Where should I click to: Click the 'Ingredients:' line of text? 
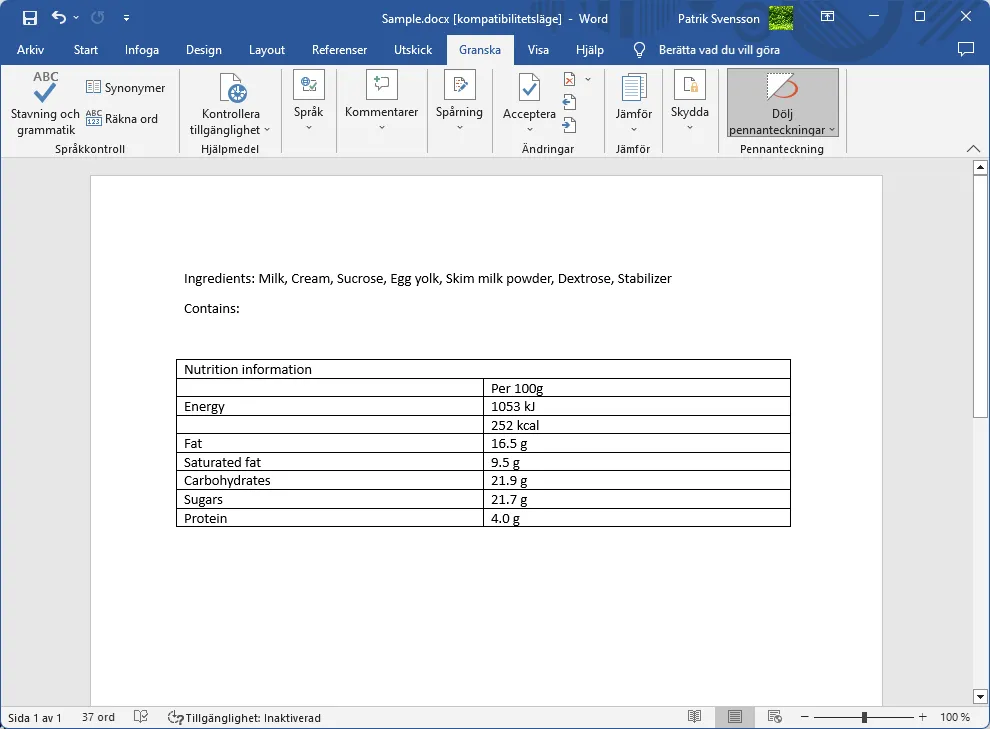coord(427,278)
